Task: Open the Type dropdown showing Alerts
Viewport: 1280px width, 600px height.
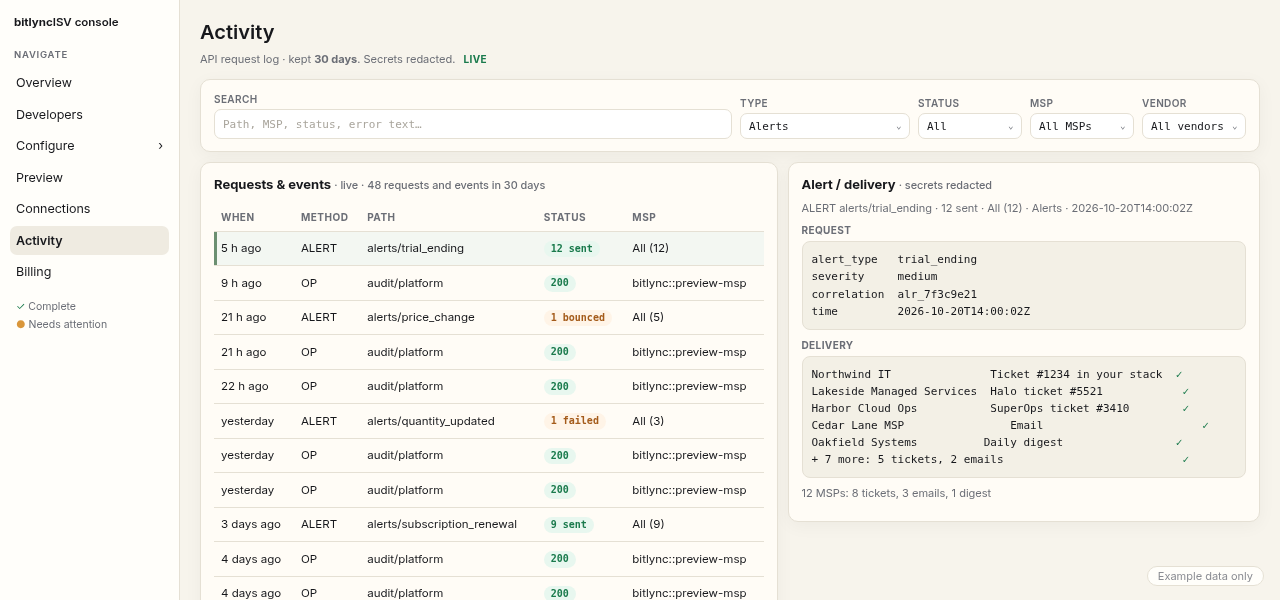Action: pyautogui.click(x=825, y=126)
